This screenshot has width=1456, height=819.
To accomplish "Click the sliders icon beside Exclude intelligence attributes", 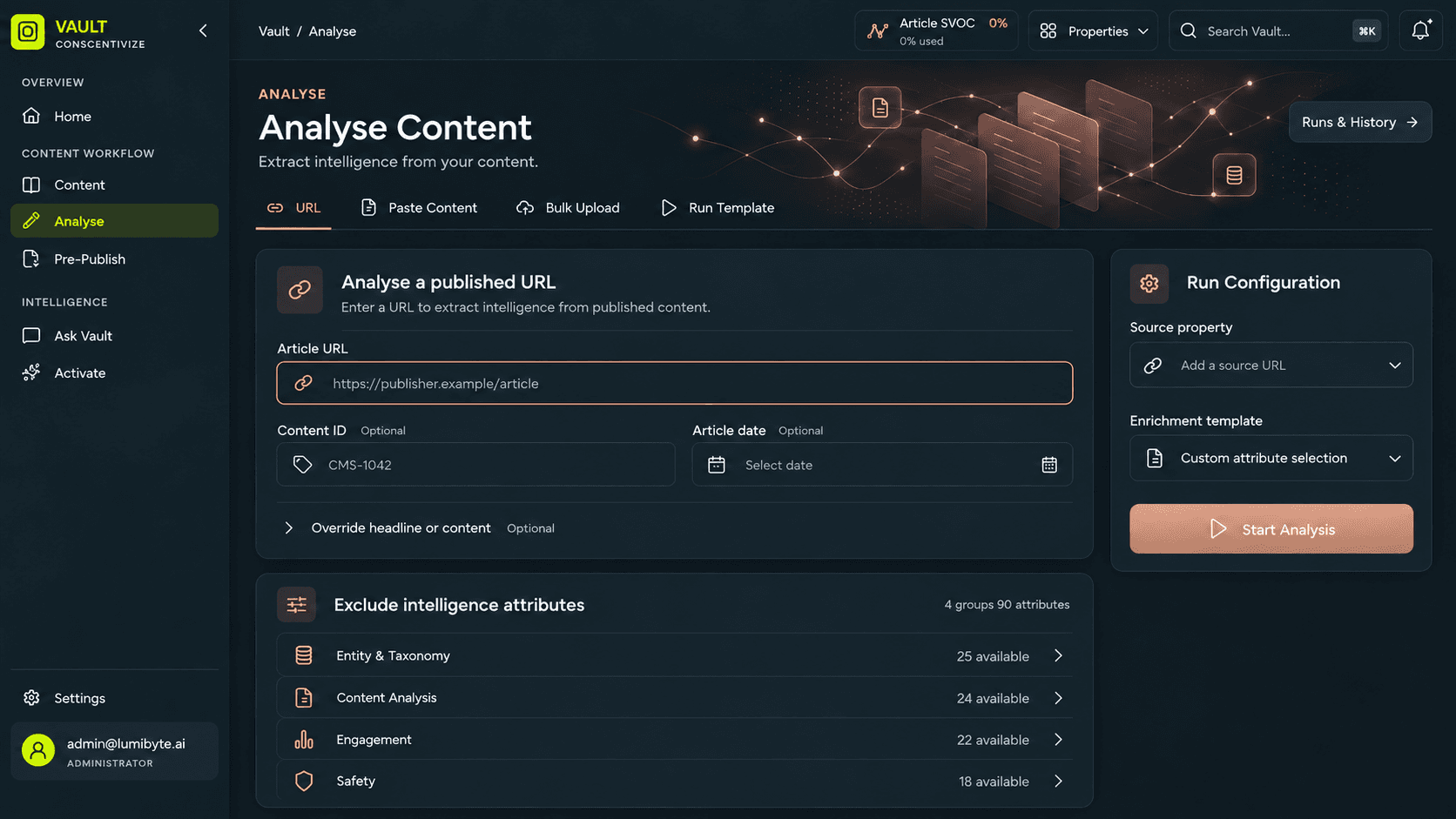I will coord(296,605).
